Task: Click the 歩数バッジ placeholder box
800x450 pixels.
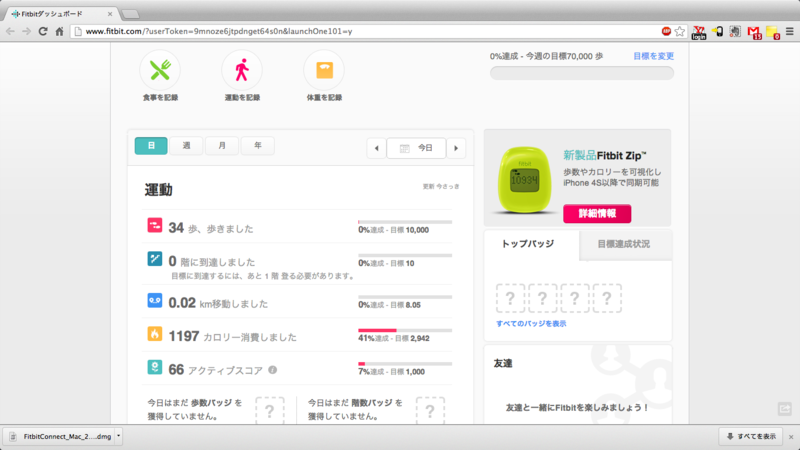Action: pos(270,410)
